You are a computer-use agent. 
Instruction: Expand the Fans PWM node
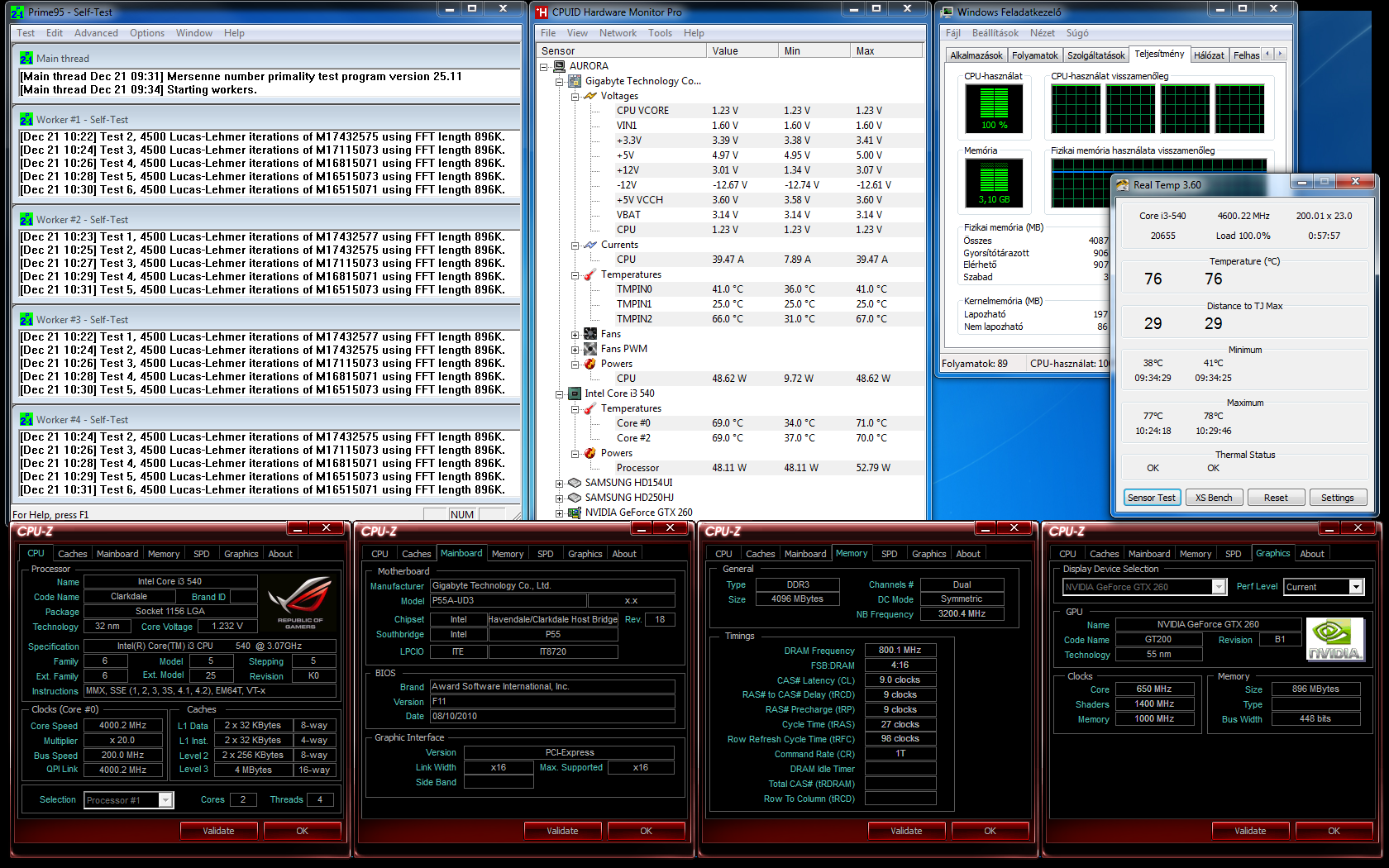575,350
